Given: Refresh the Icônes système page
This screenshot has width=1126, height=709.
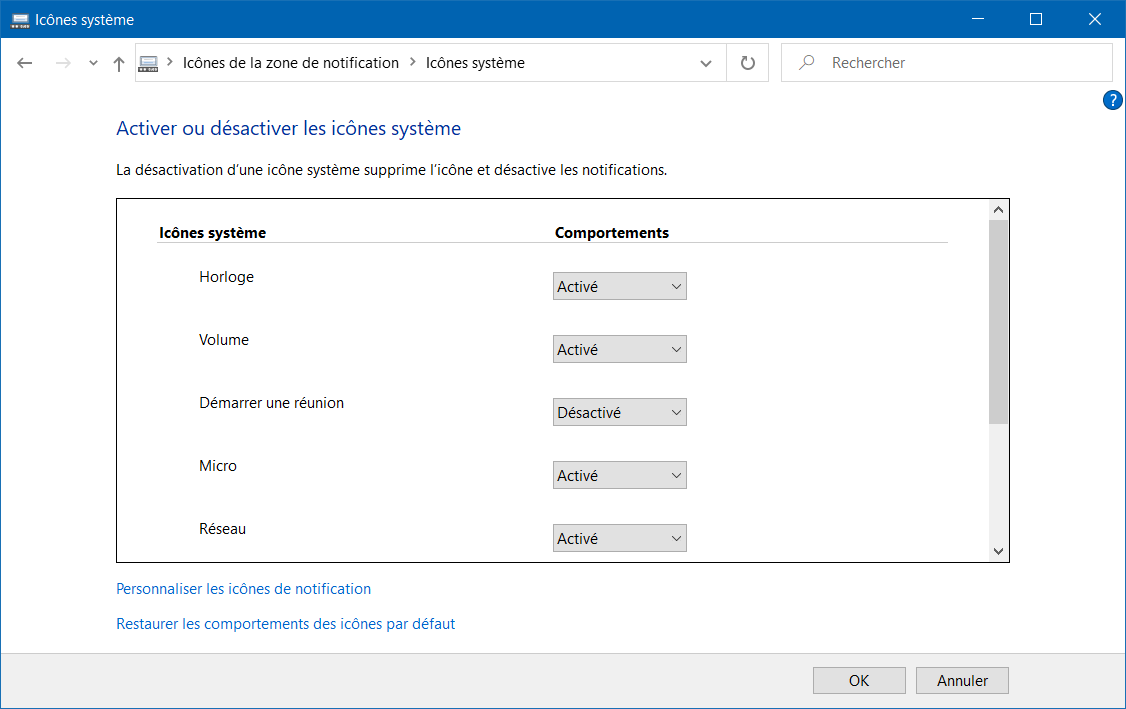Looking at the screenshot, I should 748,63.
